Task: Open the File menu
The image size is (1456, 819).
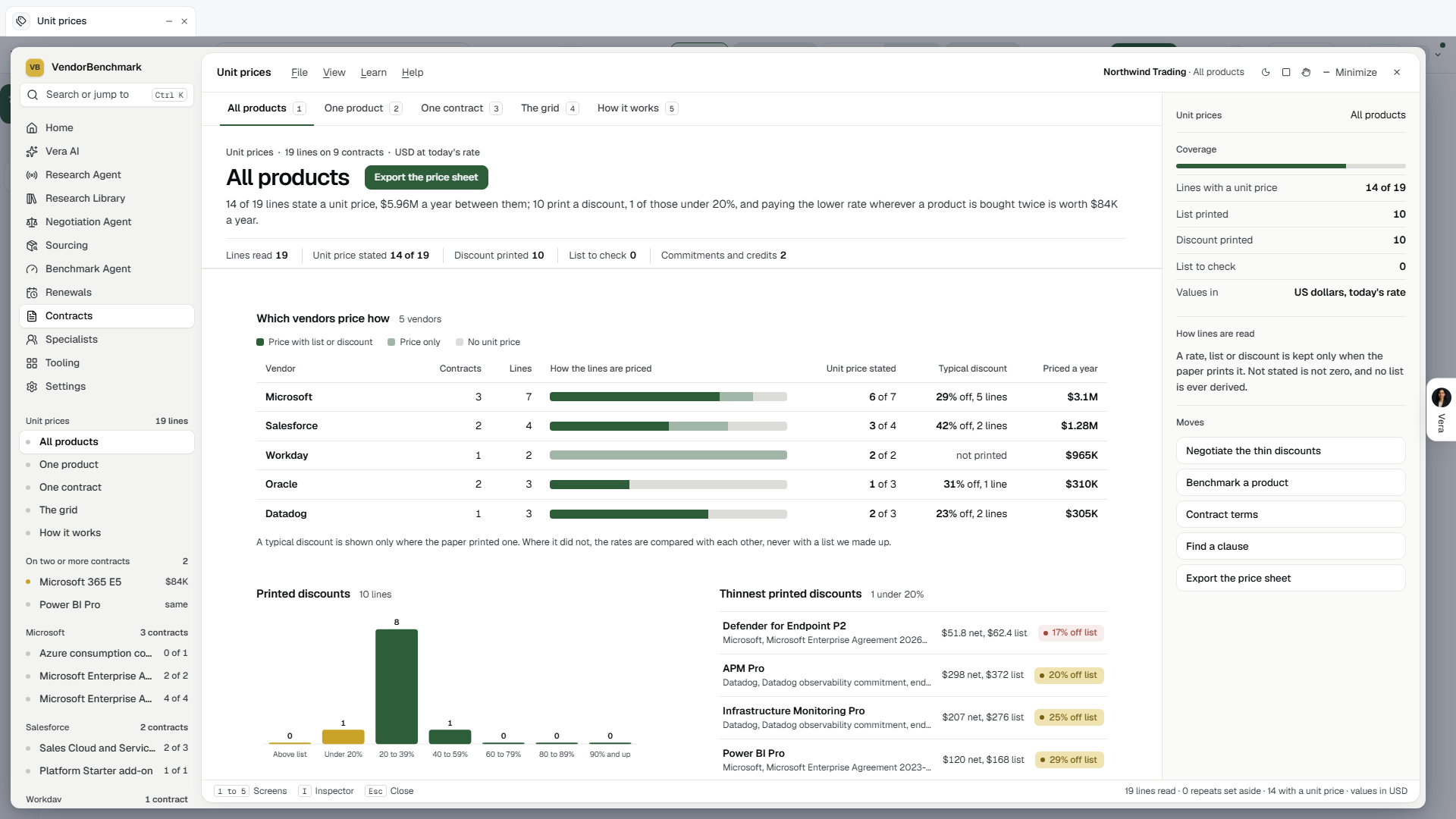Action: 300,73
